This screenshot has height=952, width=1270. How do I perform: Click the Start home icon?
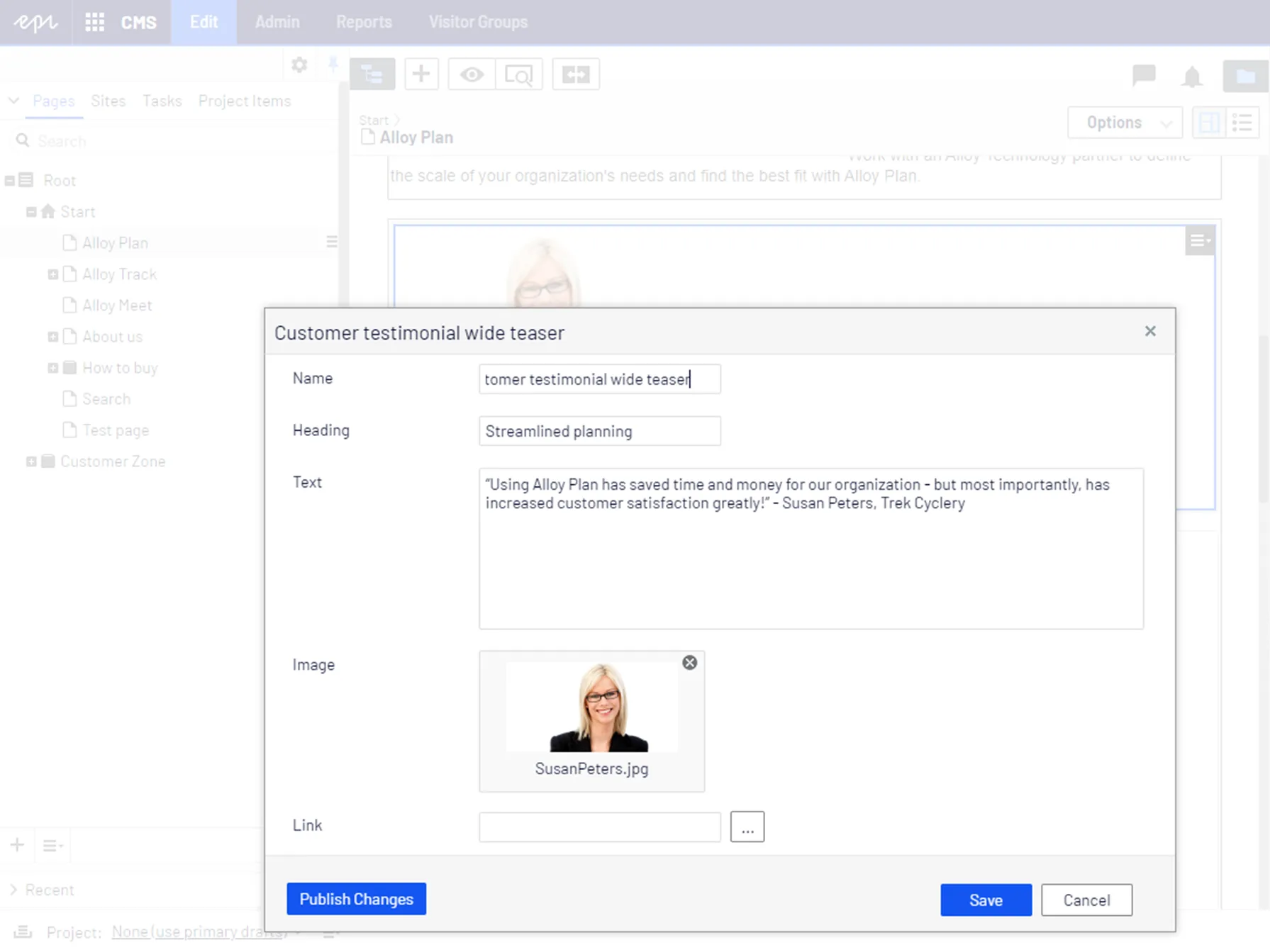(48, 211)
